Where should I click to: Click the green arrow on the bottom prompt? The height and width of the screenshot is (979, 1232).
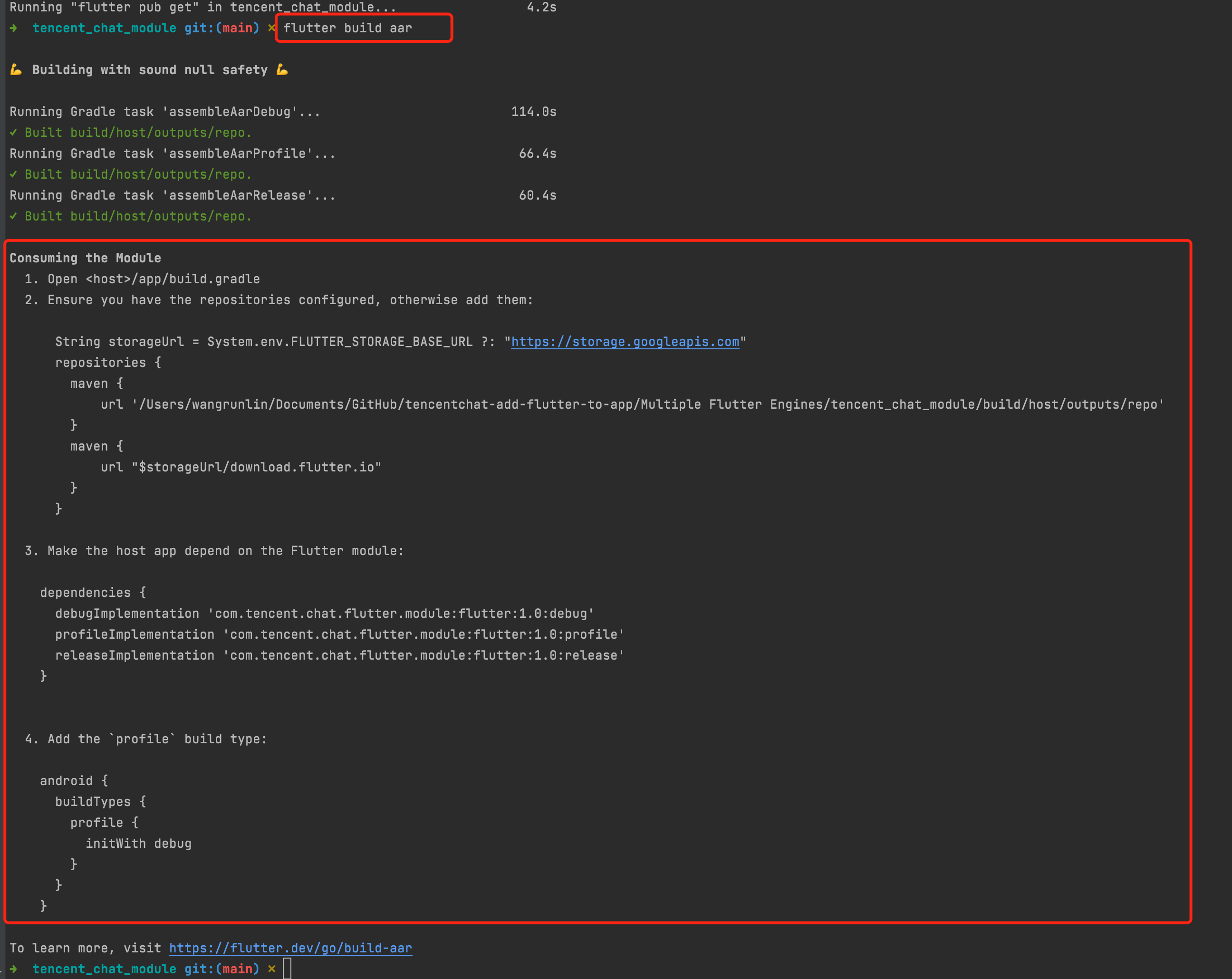pos(14,969)
